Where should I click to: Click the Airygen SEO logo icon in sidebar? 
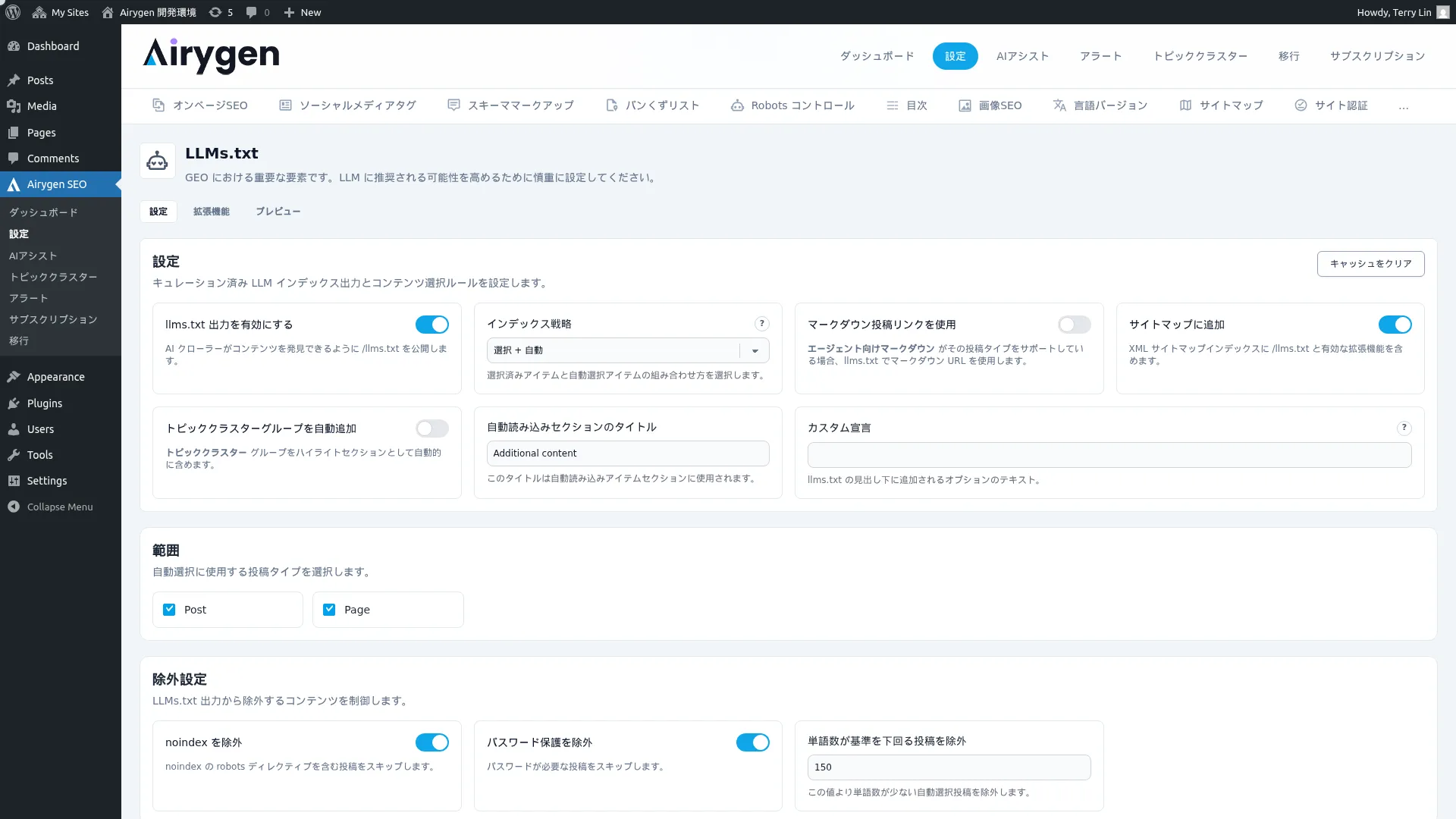tap(14, 184)
